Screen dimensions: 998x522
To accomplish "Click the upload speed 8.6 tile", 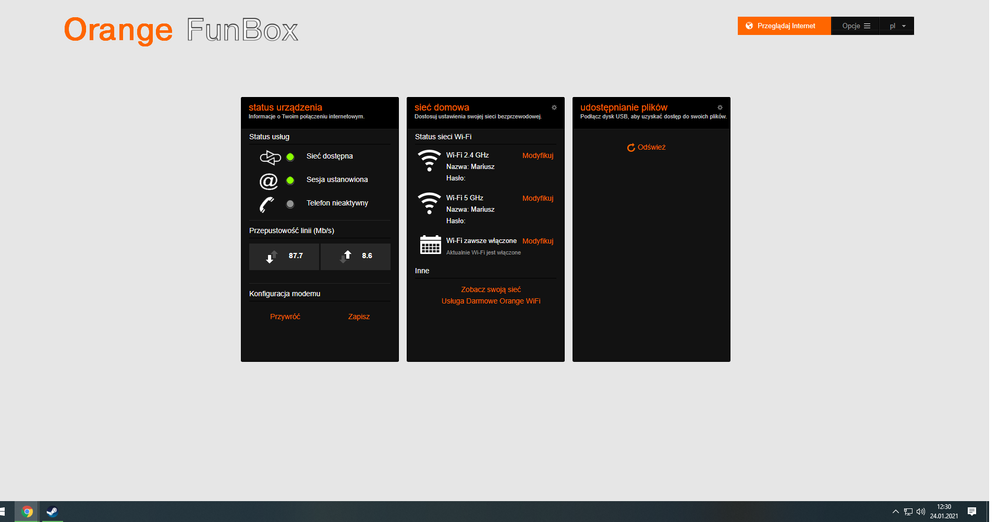I will pos(356,256).
